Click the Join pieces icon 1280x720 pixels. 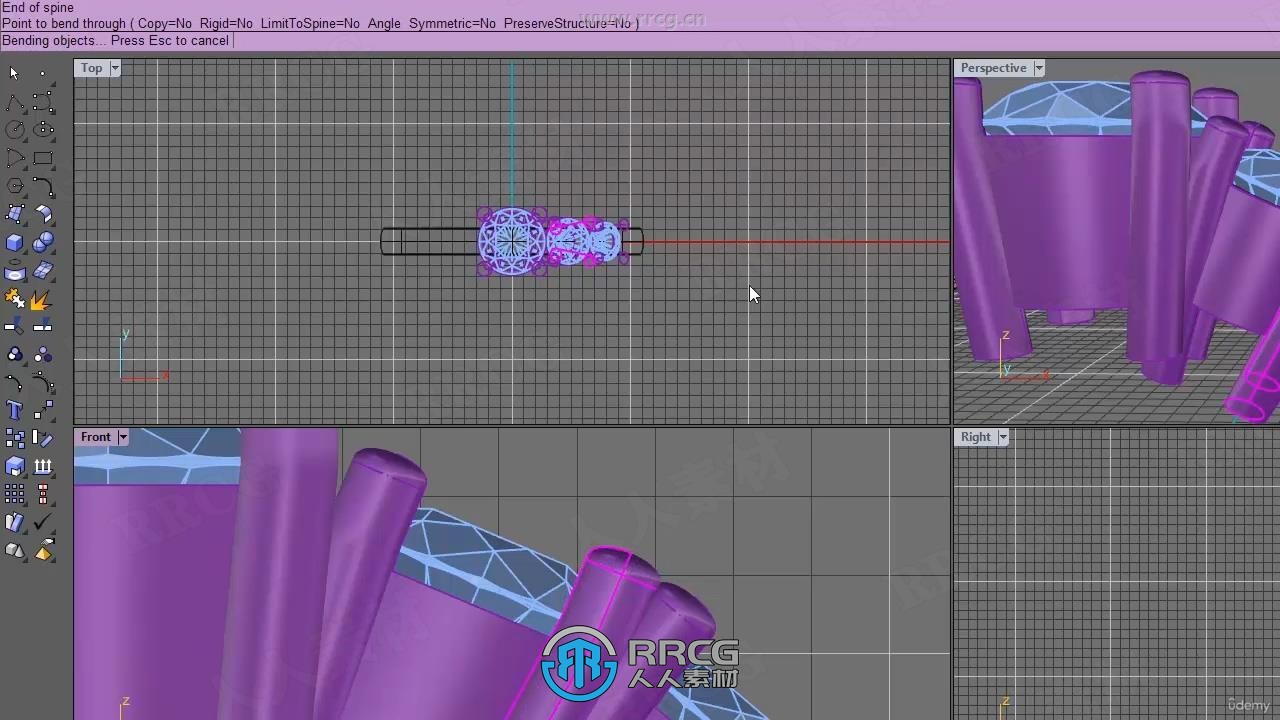tap(14, 299)
